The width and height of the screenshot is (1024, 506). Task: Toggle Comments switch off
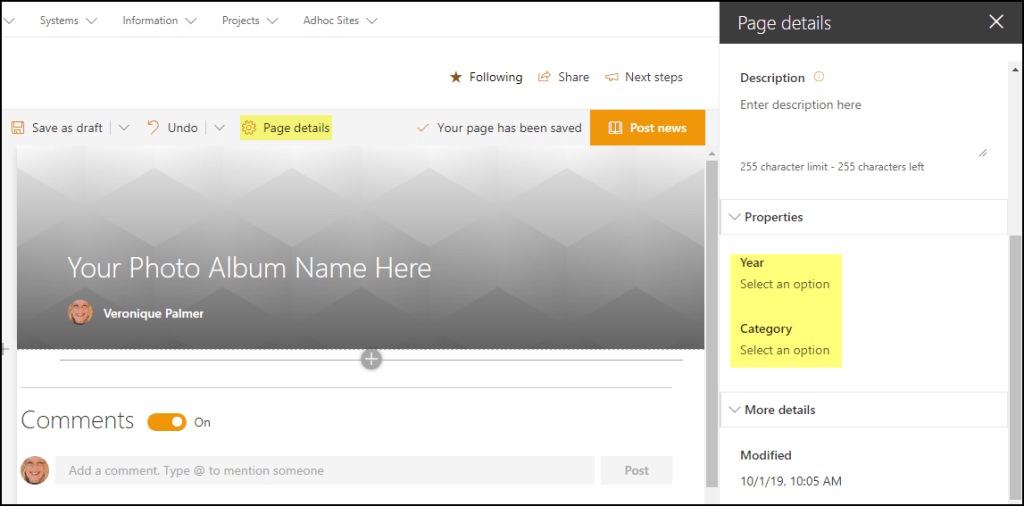point(167,422)
